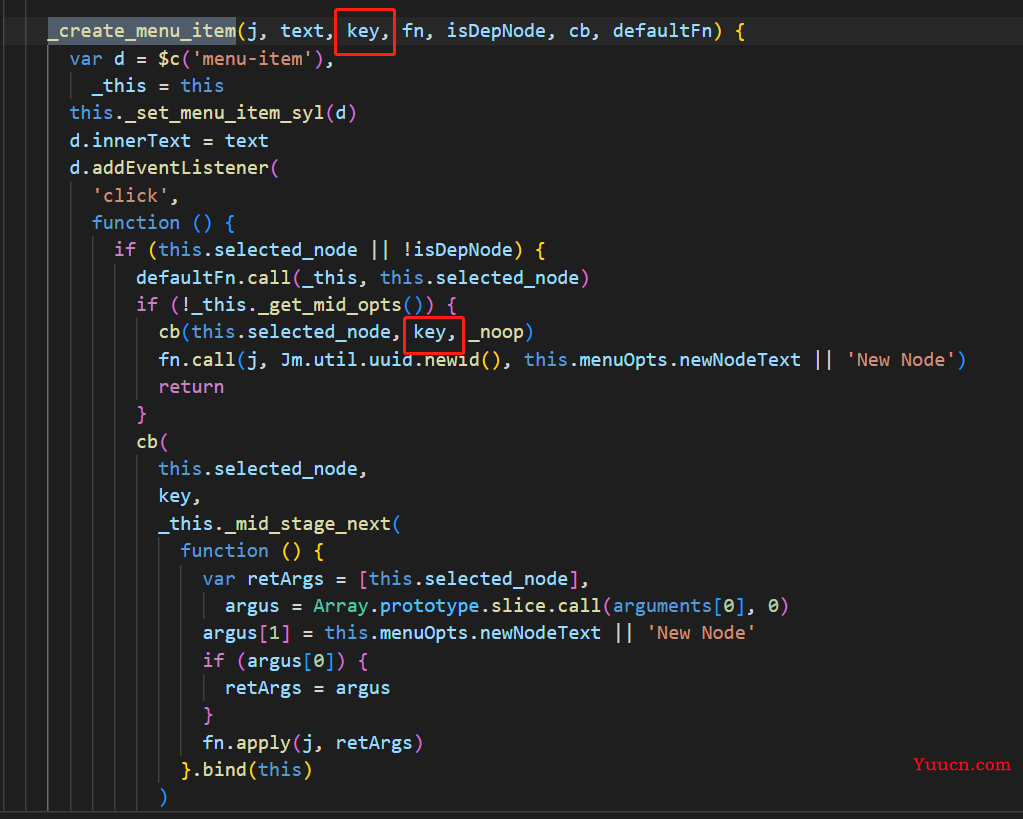Click the _noop argument

pyautogui.click(x=496, y=332)
